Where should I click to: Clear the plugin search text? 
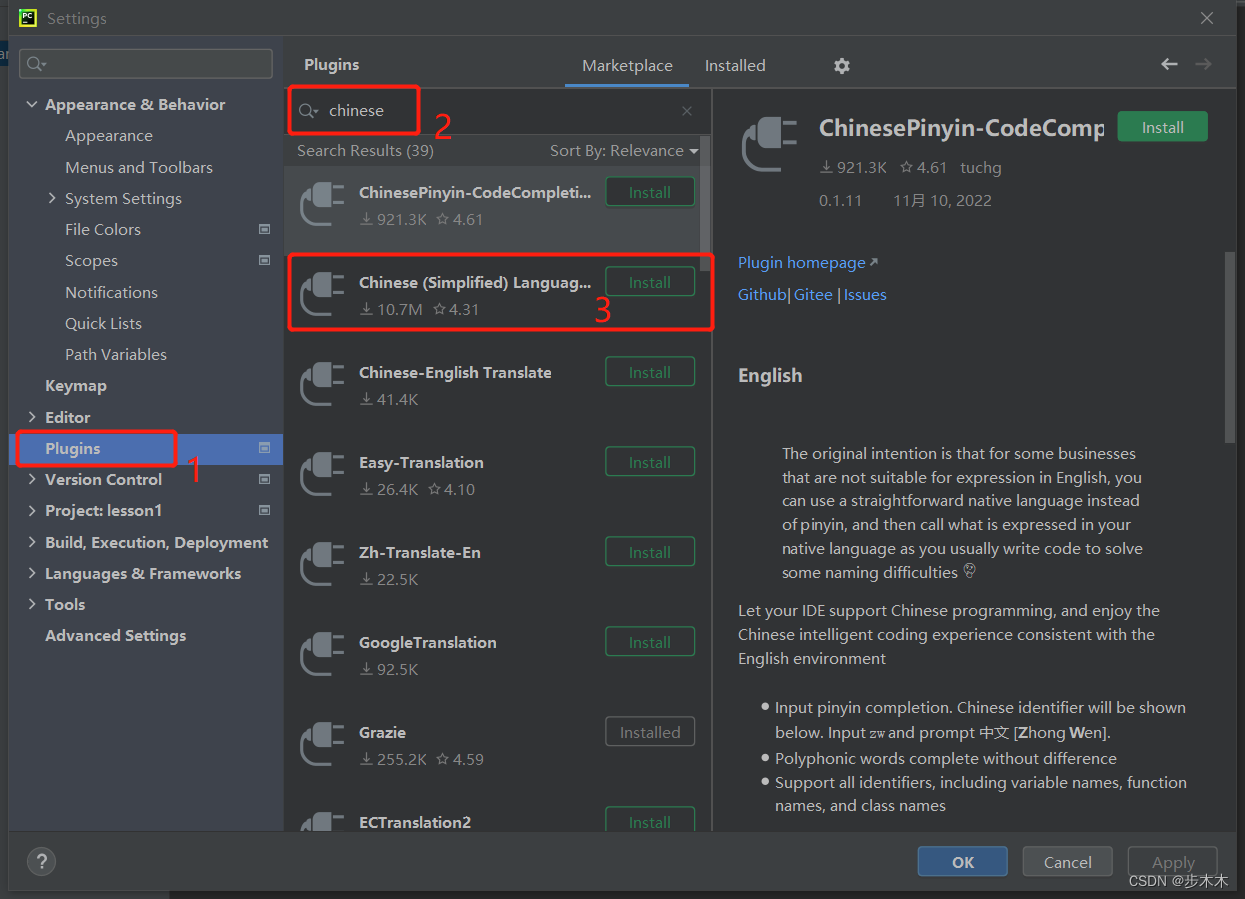[x=687, y=111]
